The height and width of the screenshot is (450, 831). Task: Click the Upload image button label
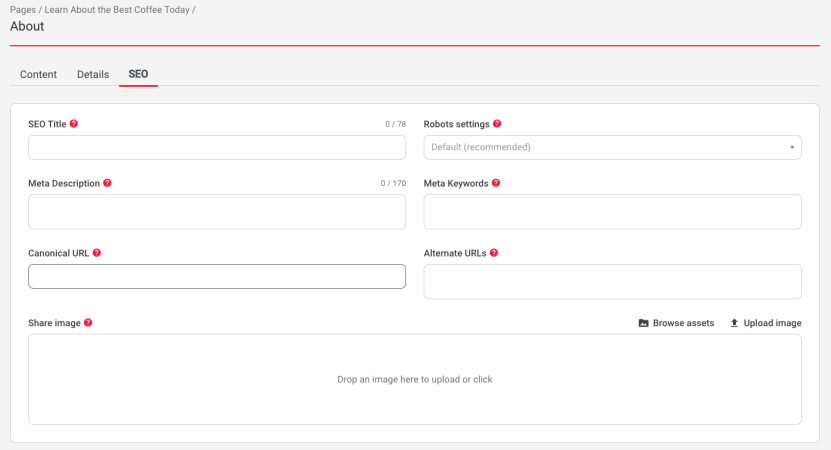[772, 323]
